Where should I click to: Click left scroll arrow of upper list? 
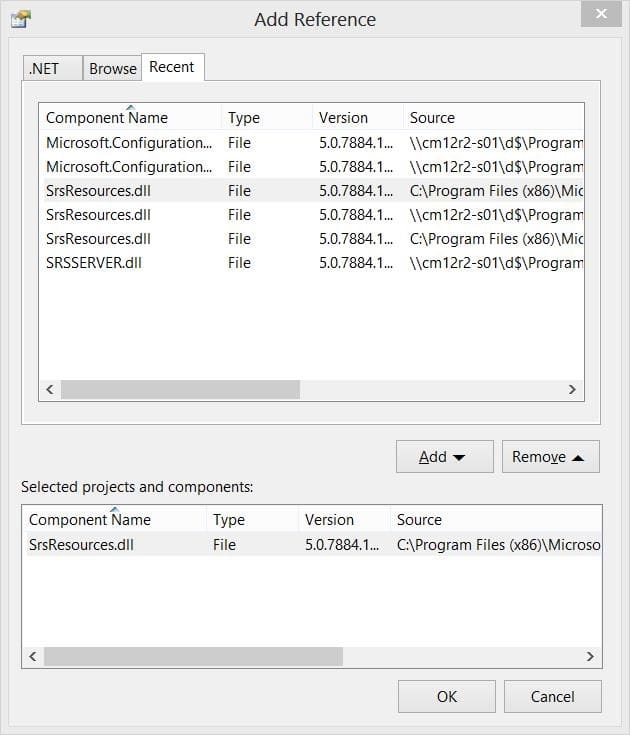click(50, 390)
